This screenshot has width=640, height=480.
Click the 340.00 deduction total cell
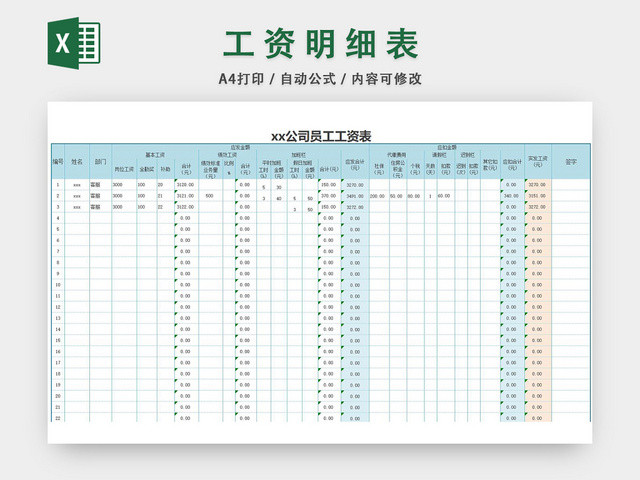[x=512, y=196]
